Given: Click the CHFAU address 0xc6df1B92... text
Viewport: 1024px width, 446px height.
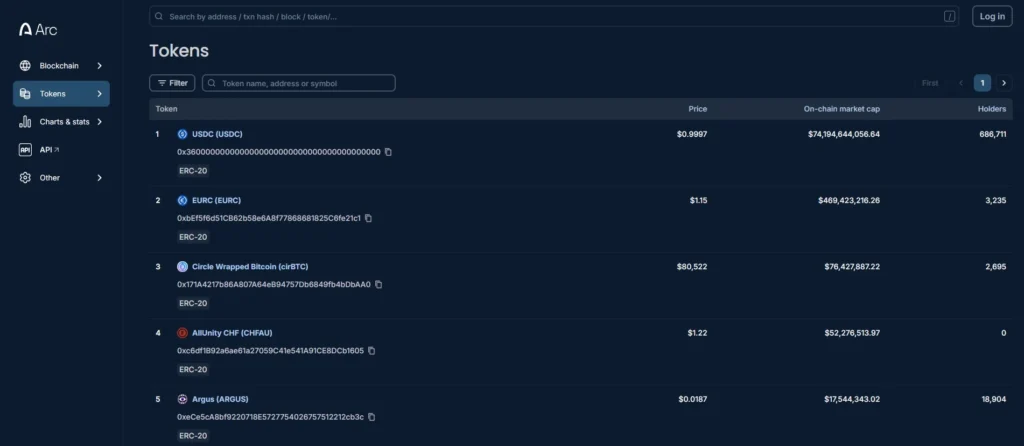Looking at the screenshot, I should [270, 351].
